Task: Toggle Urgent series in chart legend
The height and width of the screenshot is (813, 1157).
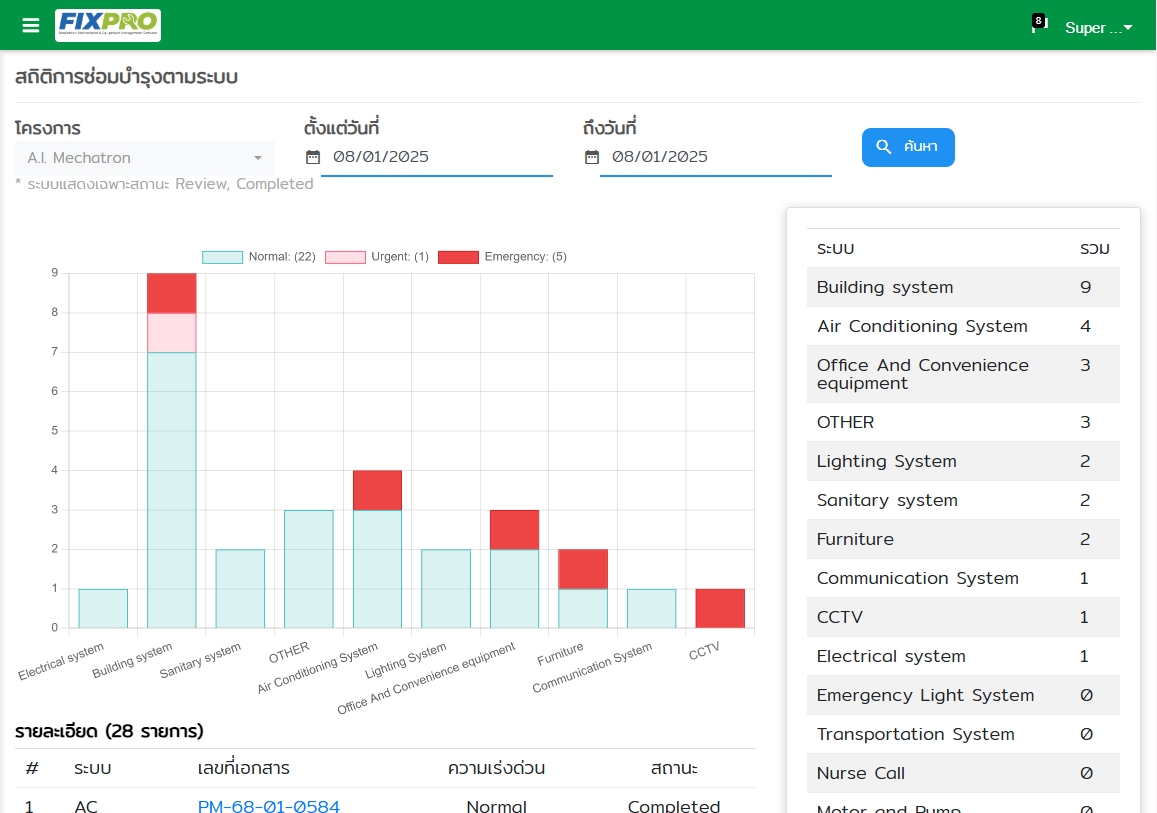Action: pos(377,257)
